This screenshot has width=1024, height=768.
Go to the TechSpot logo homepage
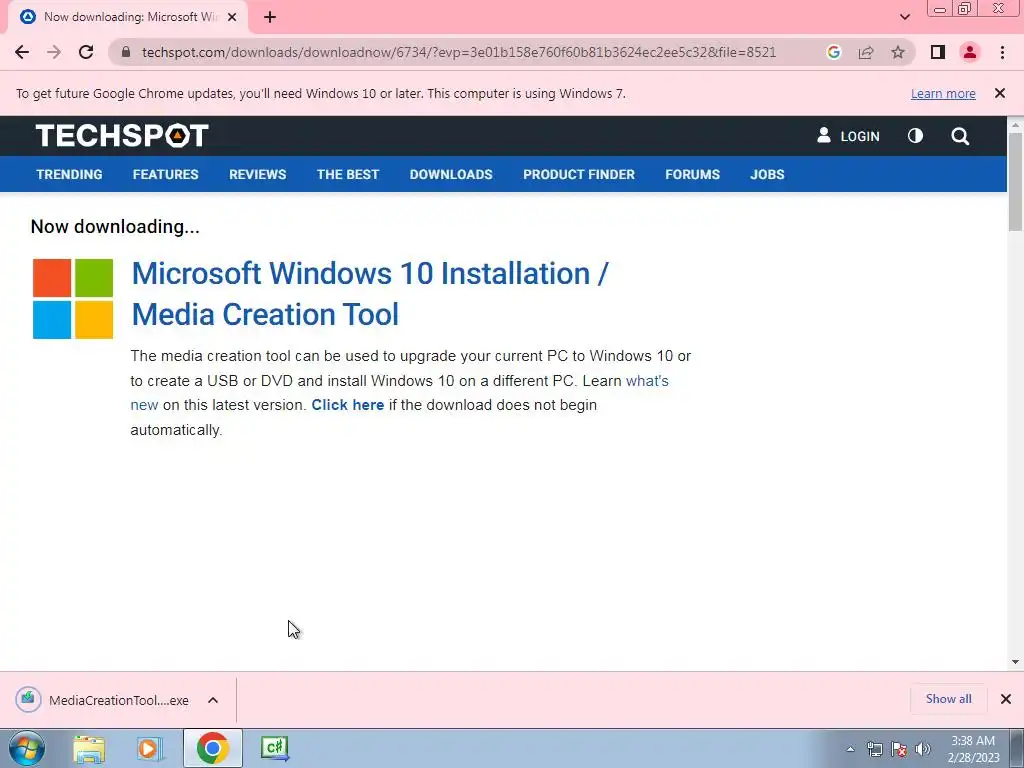click(x=122, y=136)
